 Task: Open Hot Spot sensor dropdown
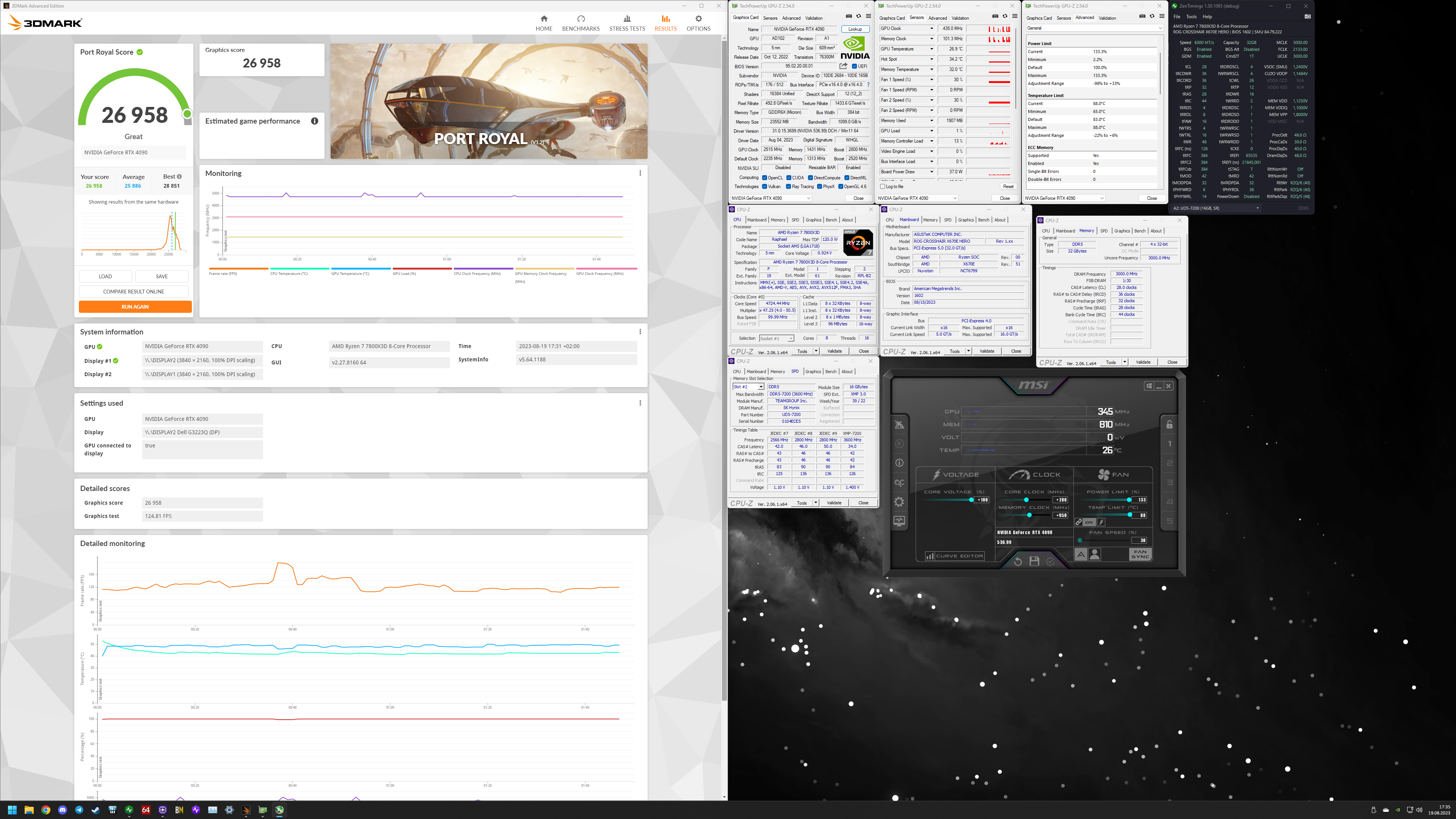pos(932,59)
